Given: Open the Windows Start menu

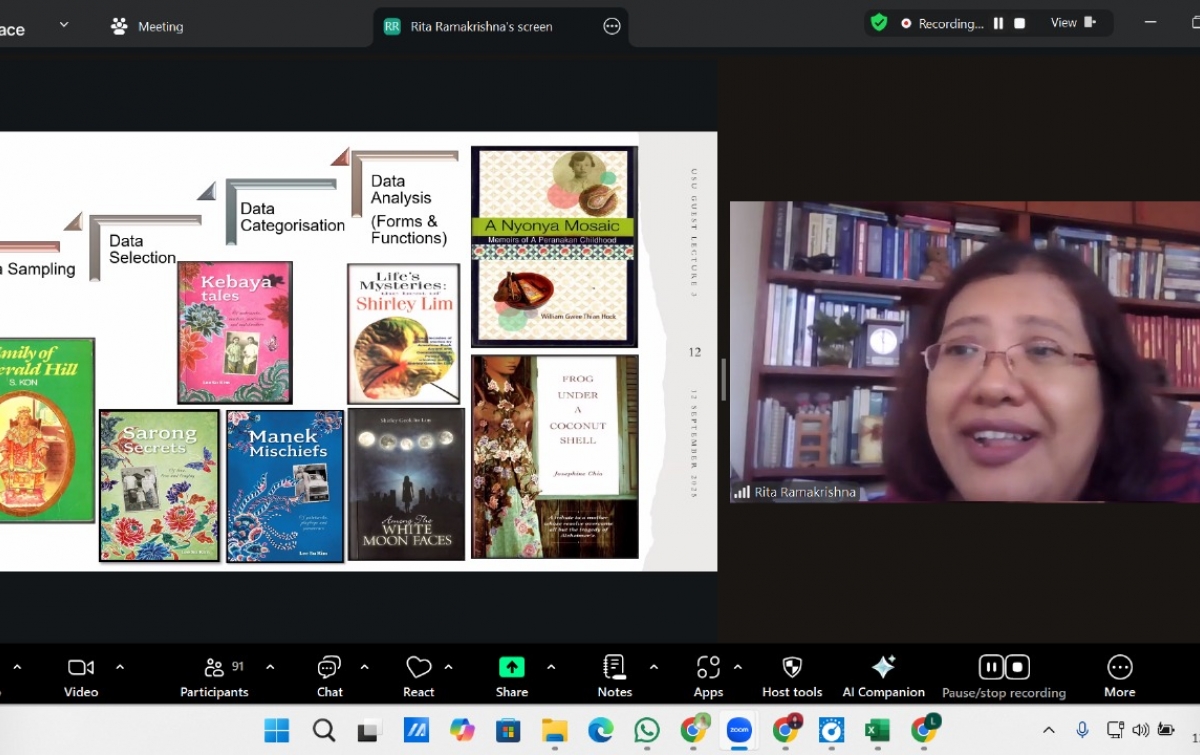Looking at the screenshot, I should click(x=277, y=730).
